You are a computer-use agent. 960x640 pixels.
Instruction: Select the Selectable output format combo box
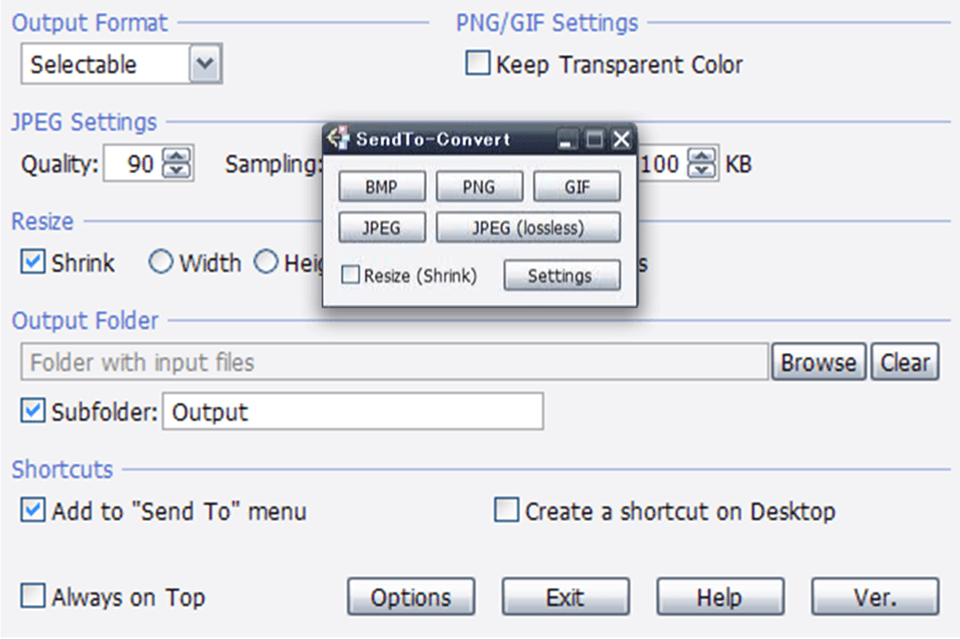tap(121, 64)
